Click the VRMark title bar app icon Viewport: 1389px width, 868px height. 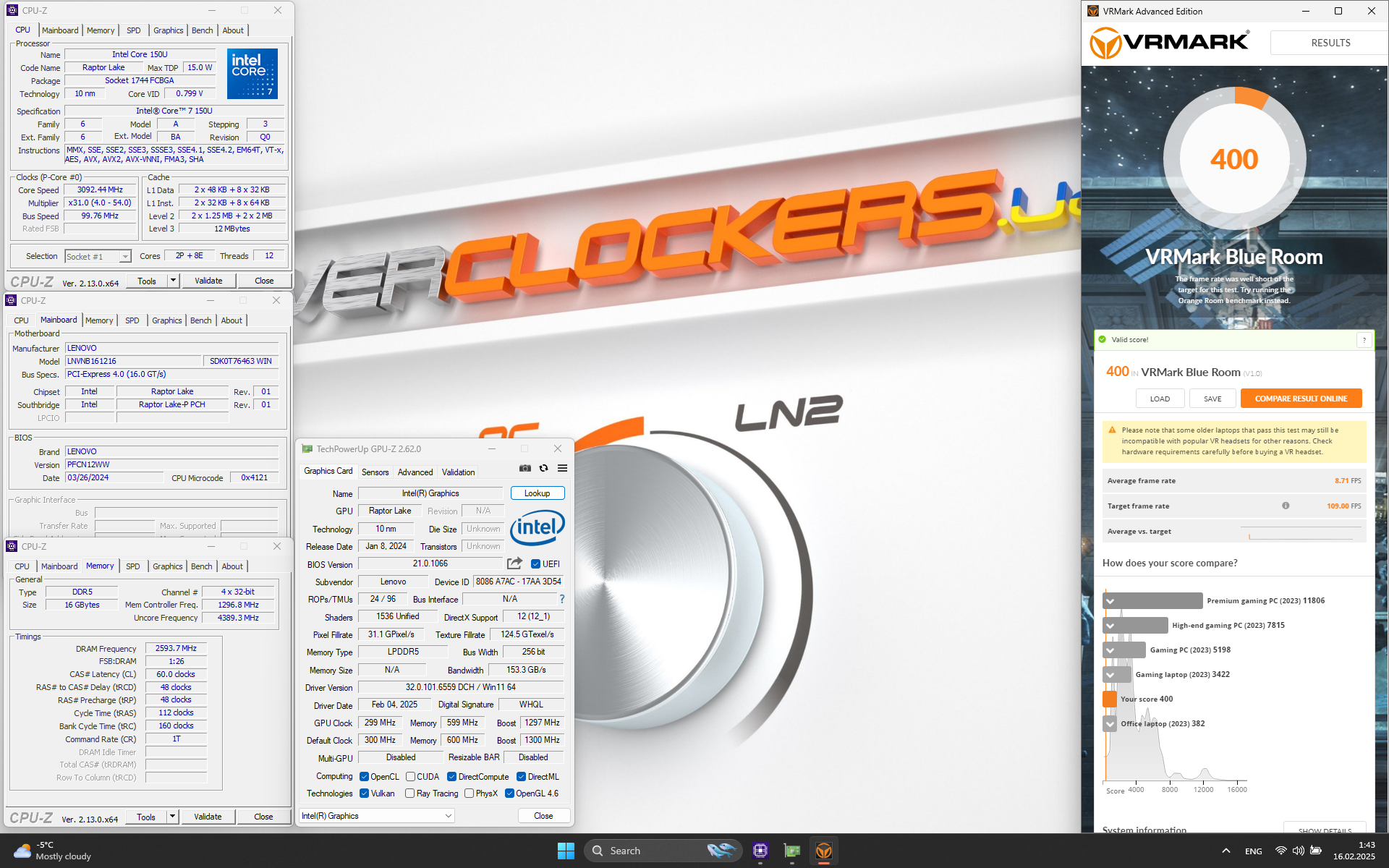[x=1093, y=11]
